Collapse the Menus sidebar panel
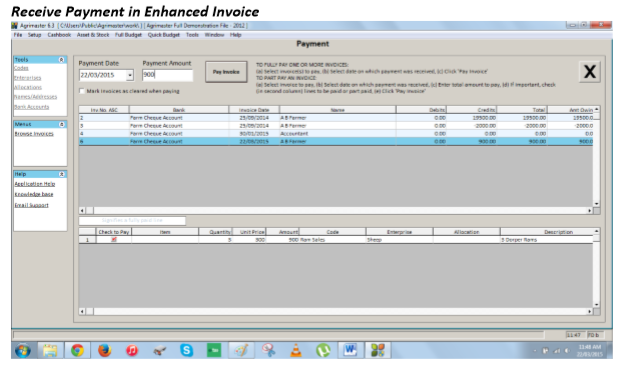This screenshot has height=369, width=625. (x=61, y=124)
